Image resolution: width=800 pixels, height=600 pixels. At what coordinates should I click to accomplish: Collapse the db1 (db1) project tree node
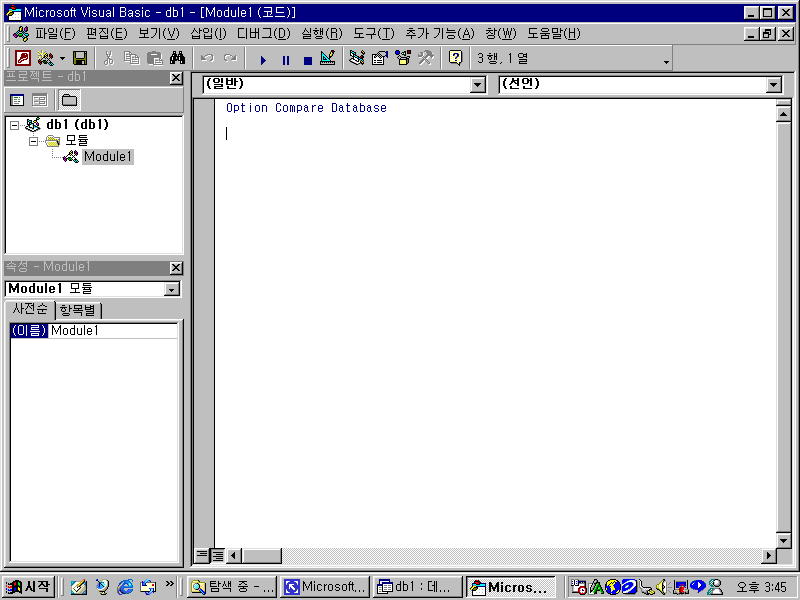coord(14,125)
